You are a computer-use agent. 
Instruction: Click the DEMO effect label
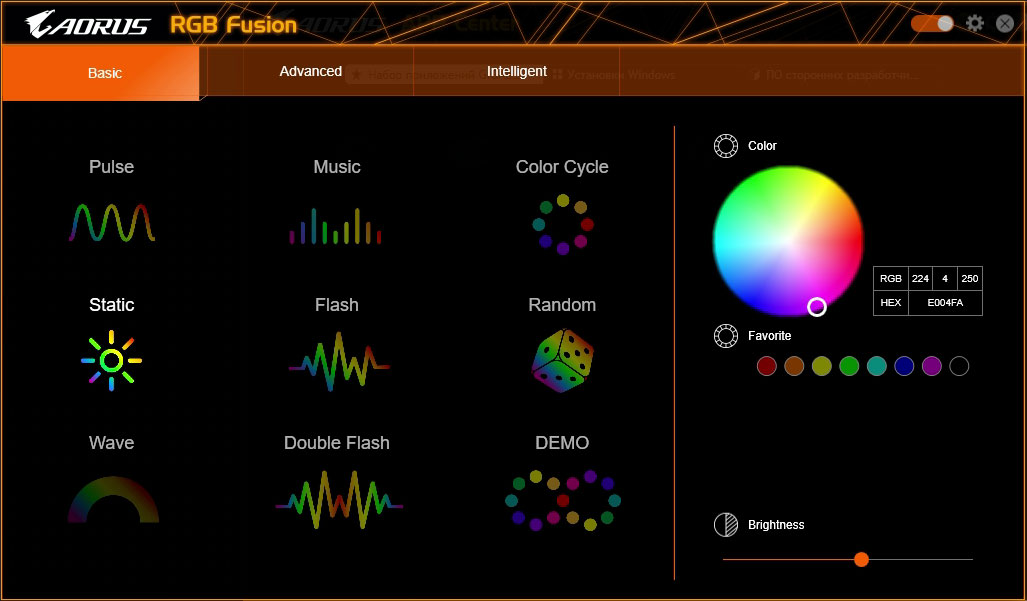(x=562, y=443)
